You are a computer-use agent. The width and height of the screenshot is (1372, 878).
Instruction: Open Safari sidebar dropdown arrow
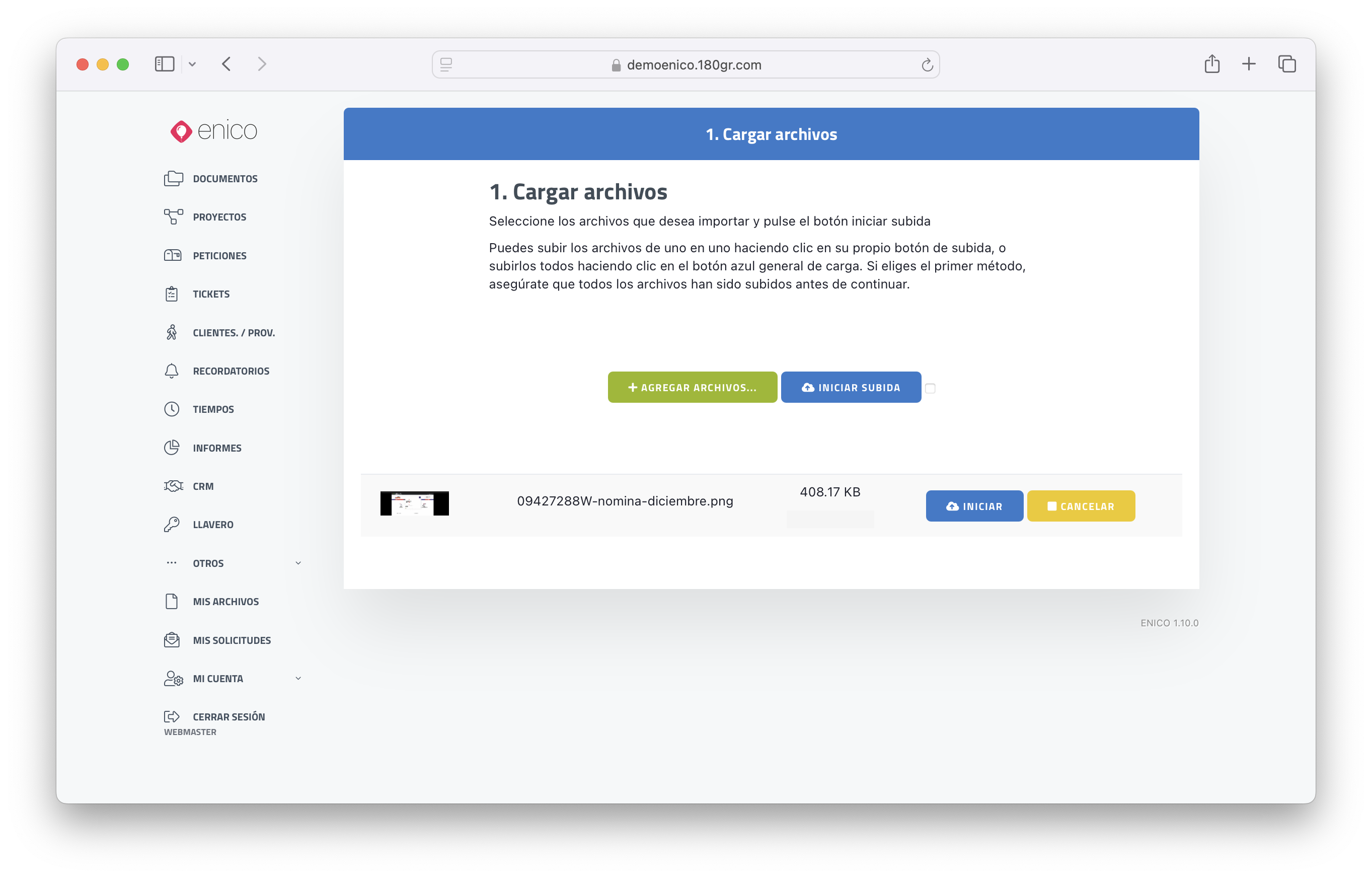pyautogui.click(x=192, y=64)
